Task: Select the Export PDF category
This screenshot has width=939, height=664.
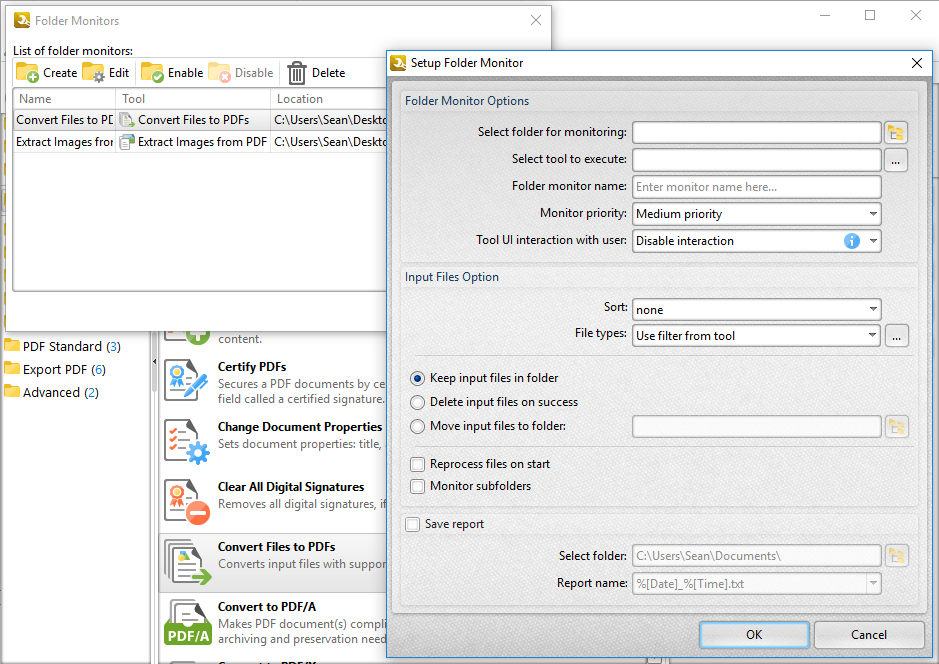Action: point(56,370)
